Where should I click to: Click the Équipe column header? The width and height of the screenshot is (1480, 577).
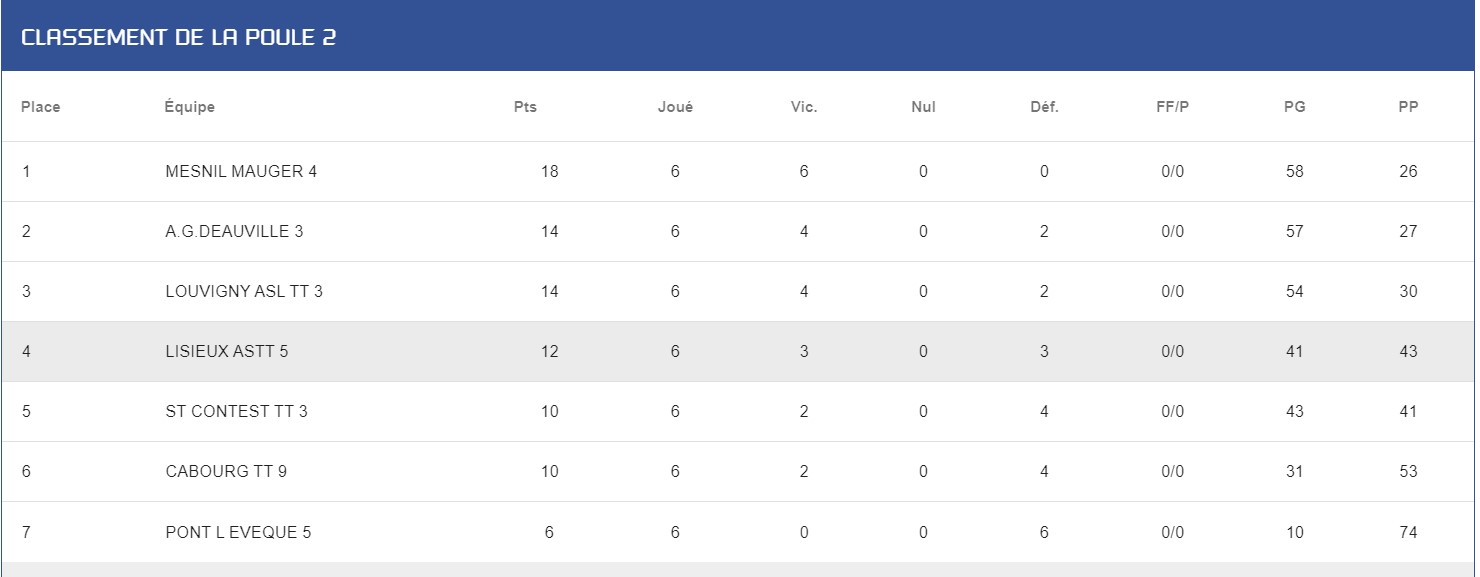tap(190, 107)
